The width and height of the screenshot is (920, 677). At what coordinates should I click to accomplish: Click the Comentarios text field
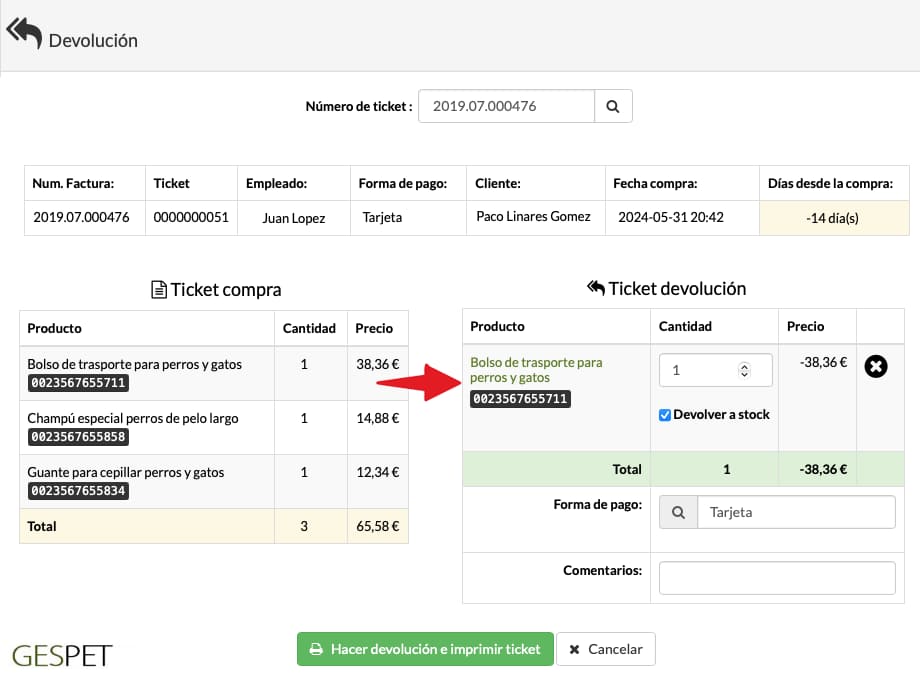(x=777, y=578)
